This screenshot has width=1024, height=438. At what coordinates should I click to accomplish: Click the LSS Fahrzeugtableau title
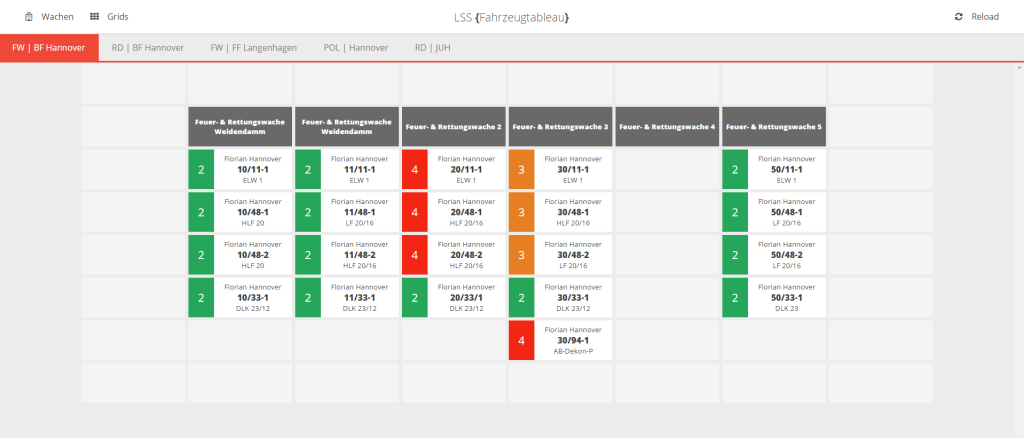511,17
